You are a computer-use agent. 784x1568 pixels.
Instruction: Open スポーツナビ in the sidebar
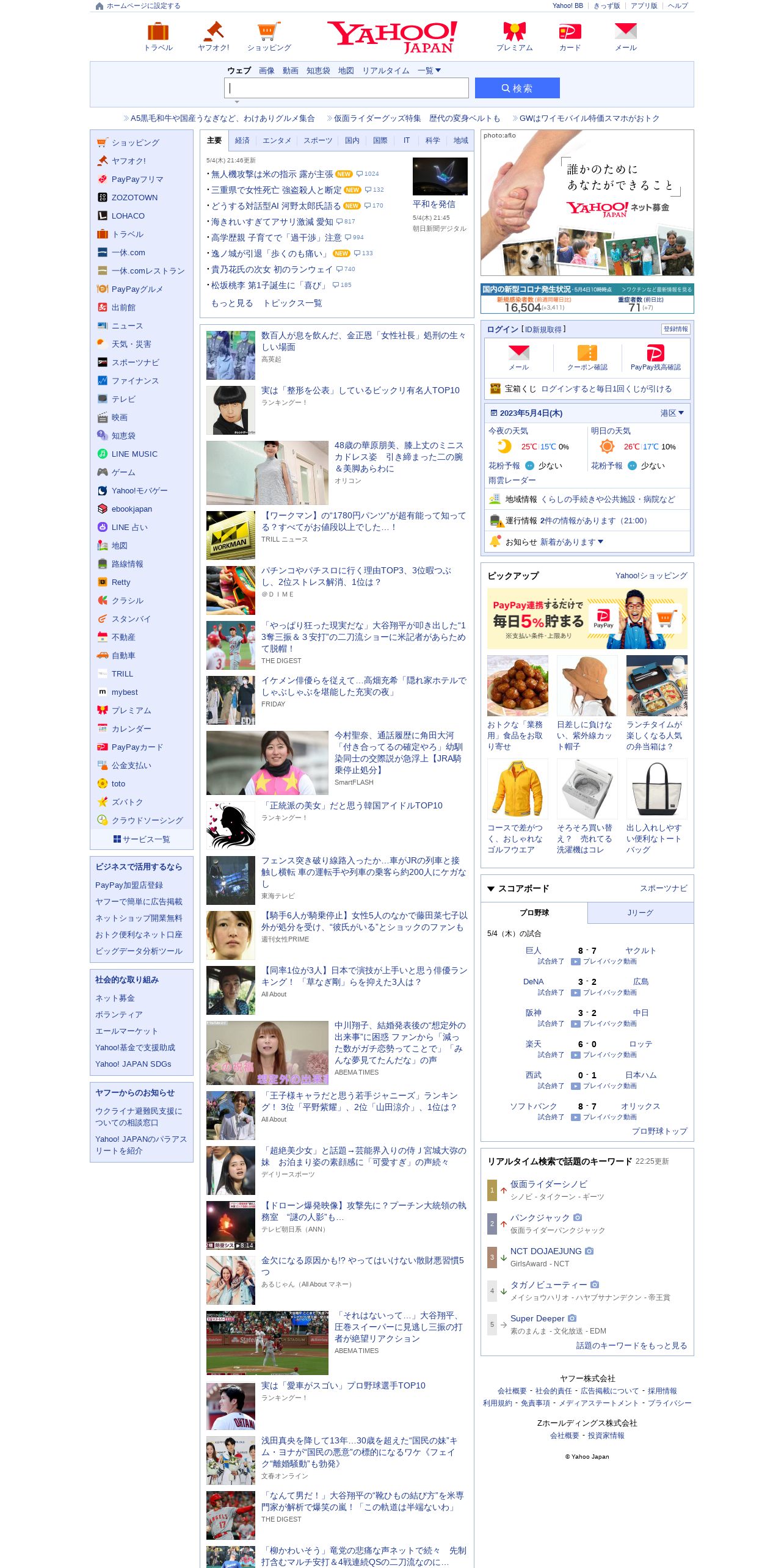pos(135,363)
